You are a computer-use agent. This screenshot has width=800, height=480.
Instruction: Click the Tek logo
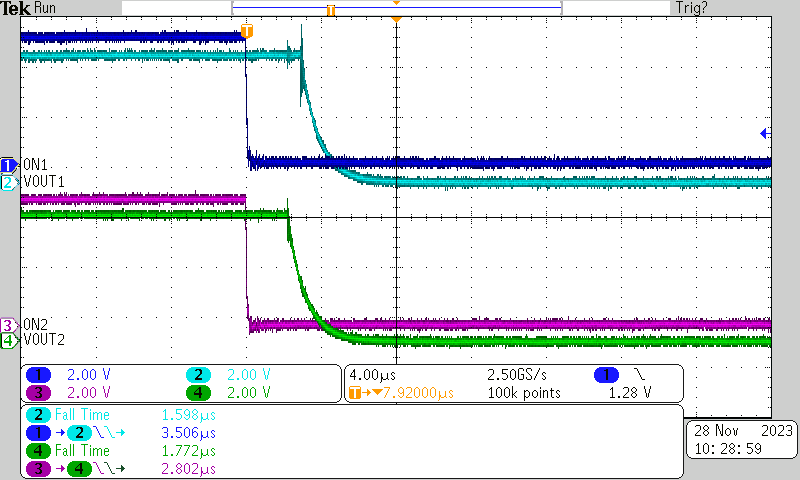[15, 8]
